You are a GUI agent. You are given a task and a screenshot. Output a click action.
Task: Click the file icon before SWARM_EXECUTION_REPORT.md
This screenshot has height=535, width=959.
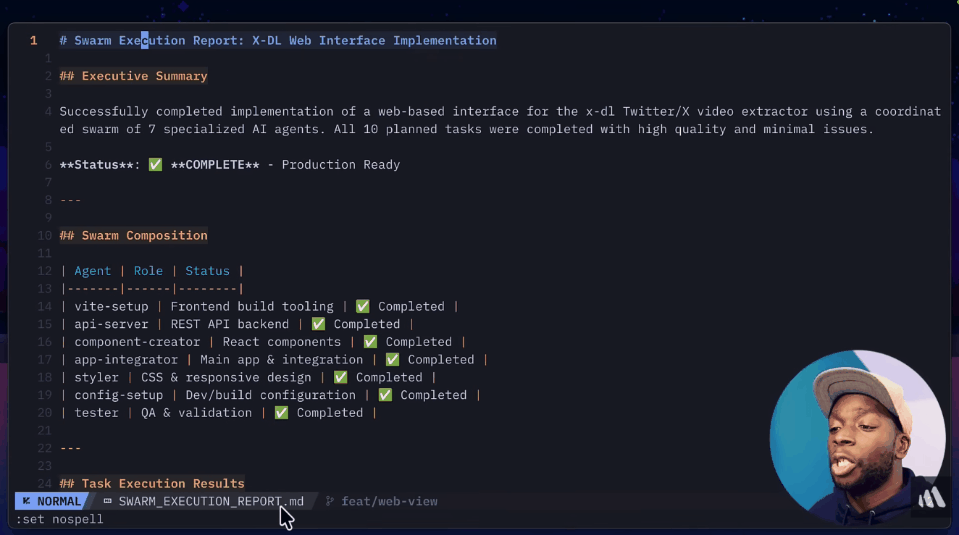[107, 501]
